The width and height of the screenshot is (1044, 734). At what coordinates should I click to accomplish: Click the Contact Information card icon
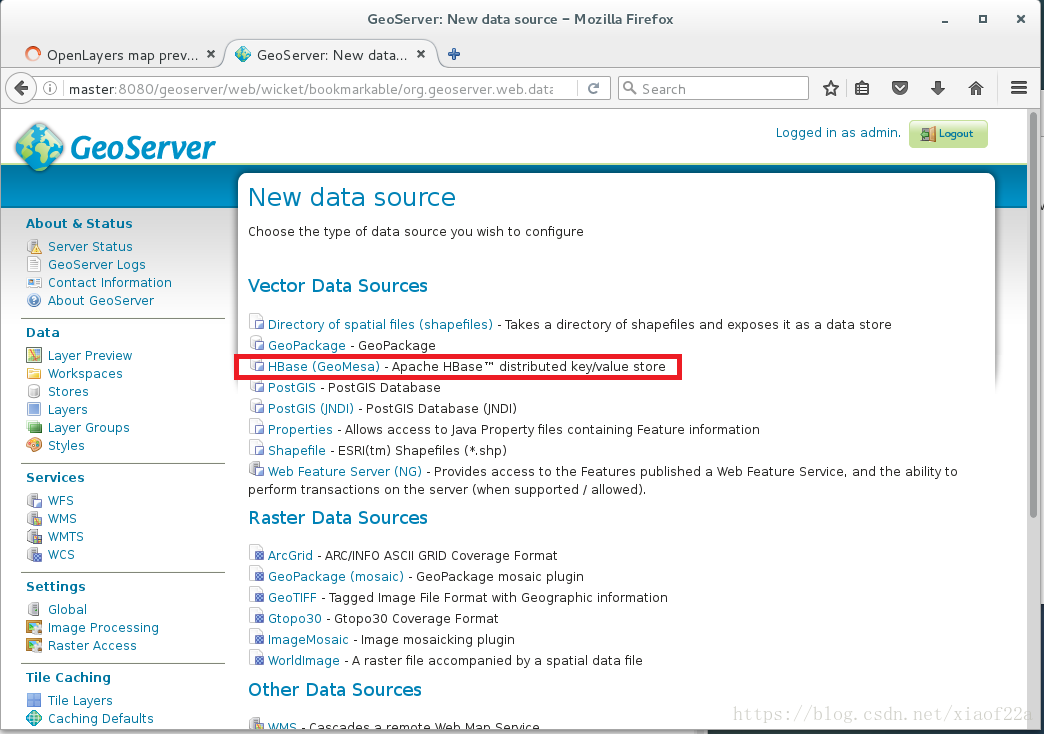coord(34,282)
